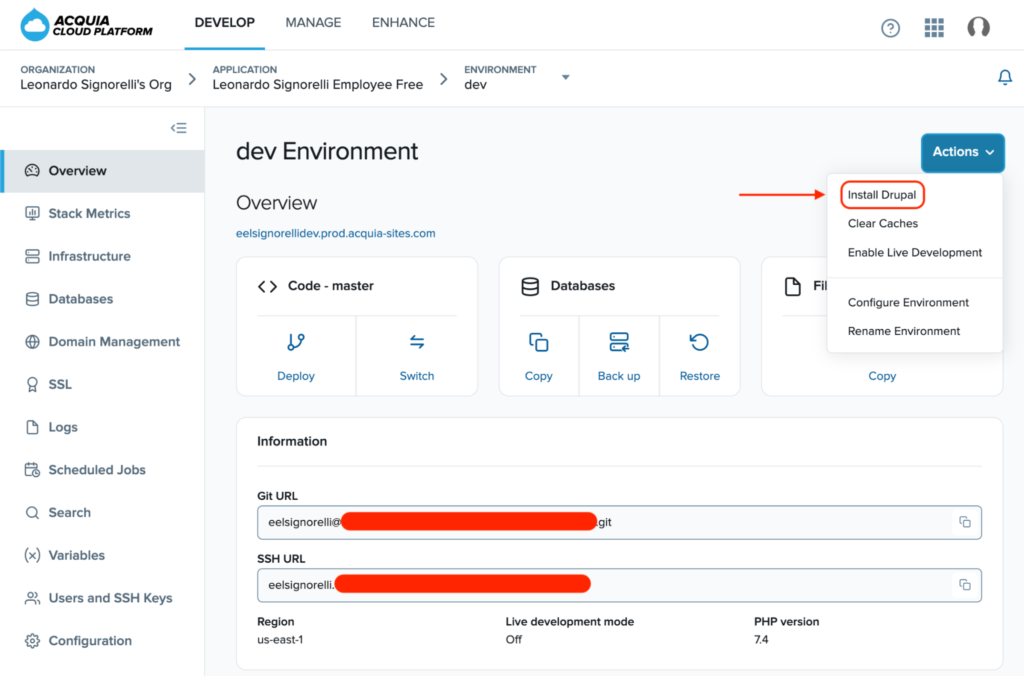Expand the environment dropdown arrow
Screen dimensions: 1024x676
(566, 77)
